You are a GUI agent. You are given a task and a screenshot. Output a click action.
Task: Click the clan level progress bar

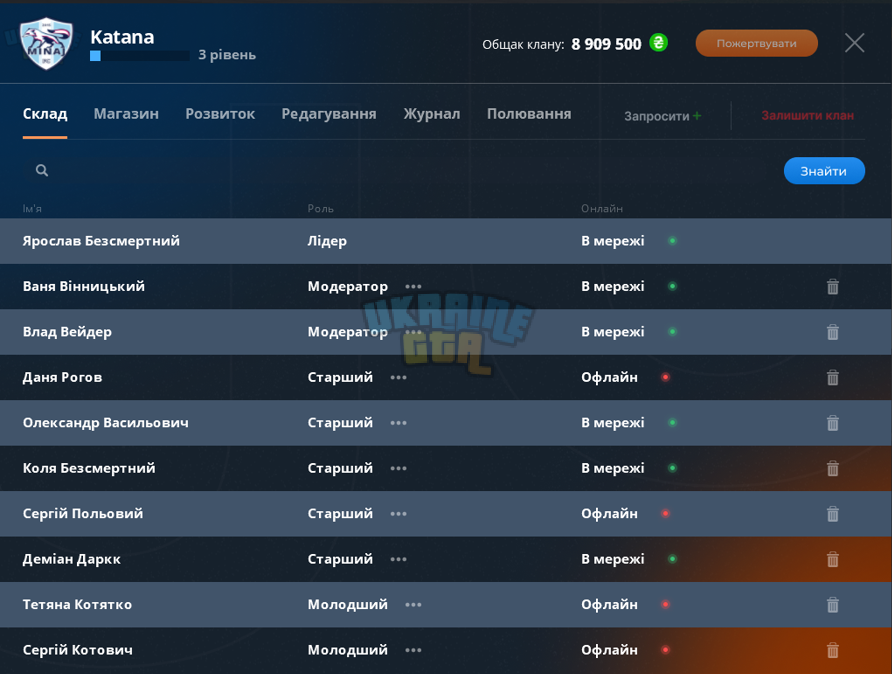tap(140, 56)
